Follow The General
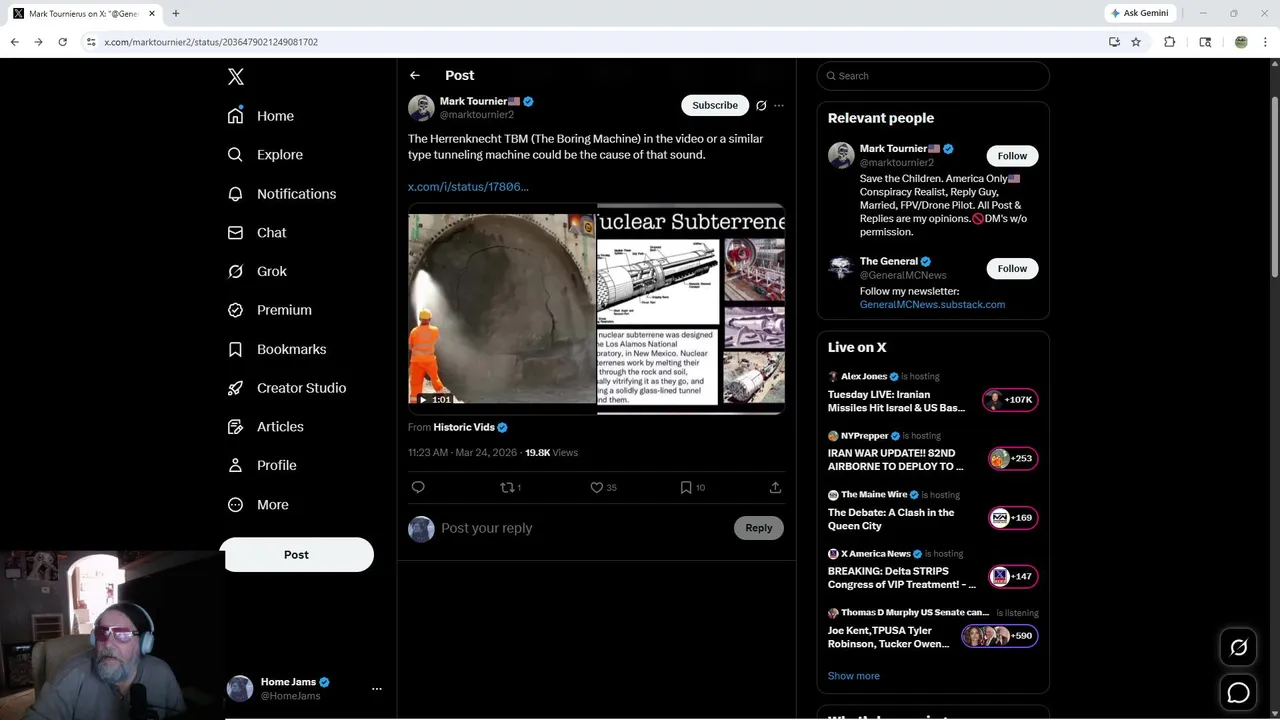 coord(1012,268)
